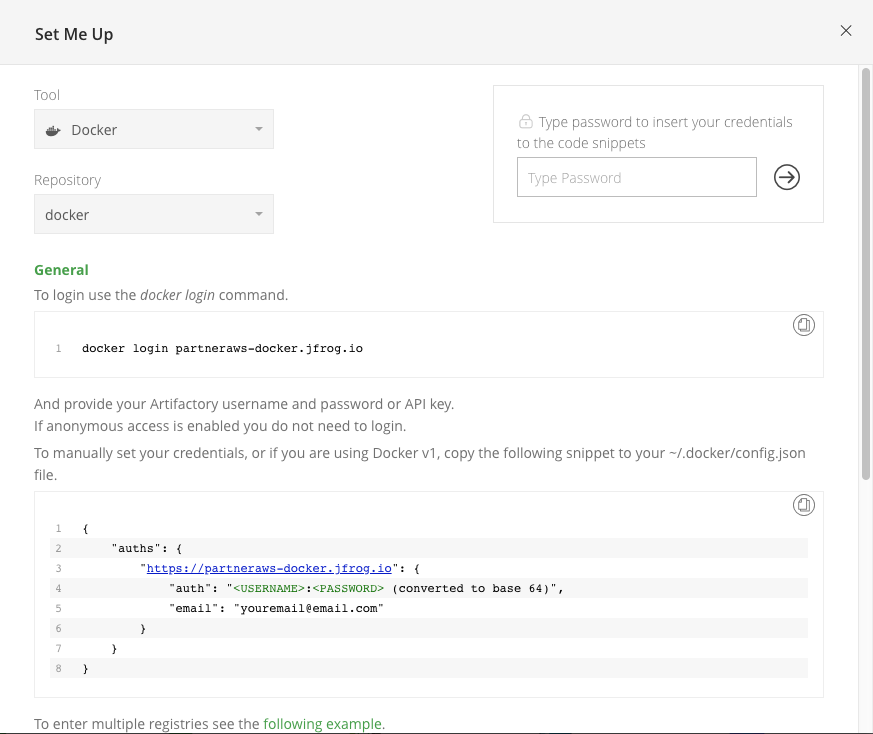Click the chevron on the Repository selector
873x734 pixels.
258,214
